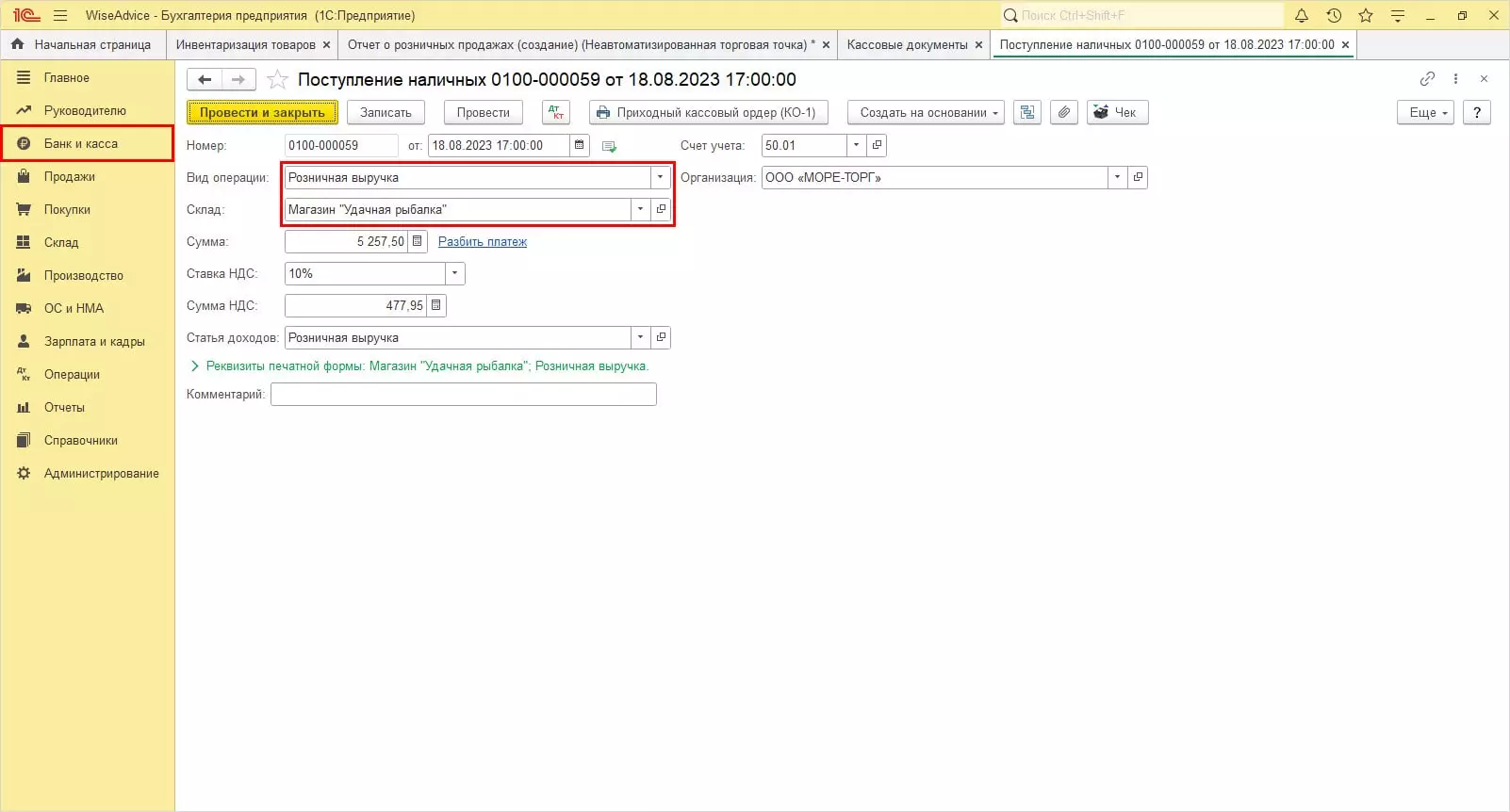Open Счет учета 50.01 item form icon

(877, 145)
